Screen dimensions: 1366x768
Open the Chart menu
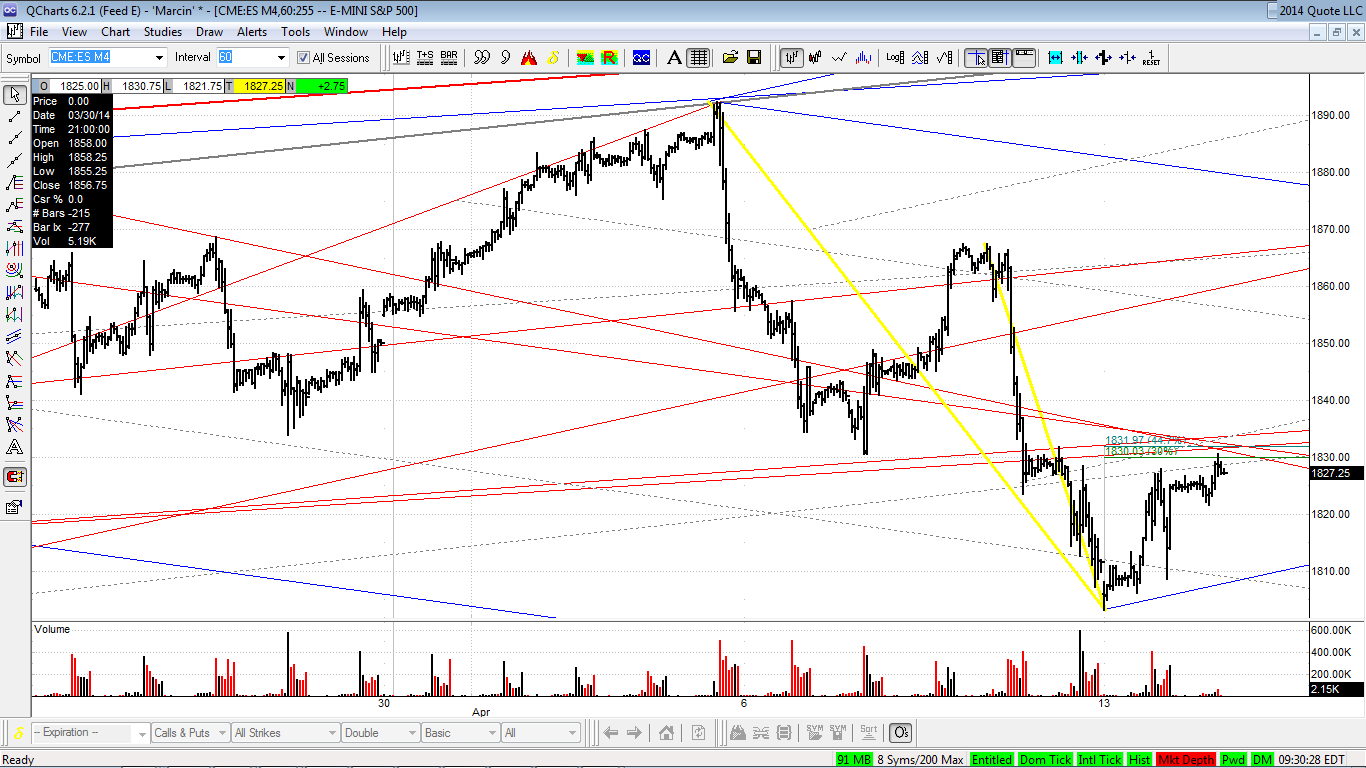tap(115, 32)
